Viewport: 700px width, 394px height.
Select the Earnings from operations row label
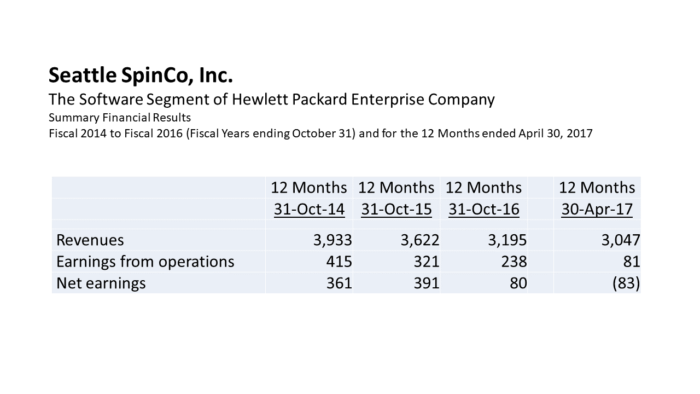145,261
